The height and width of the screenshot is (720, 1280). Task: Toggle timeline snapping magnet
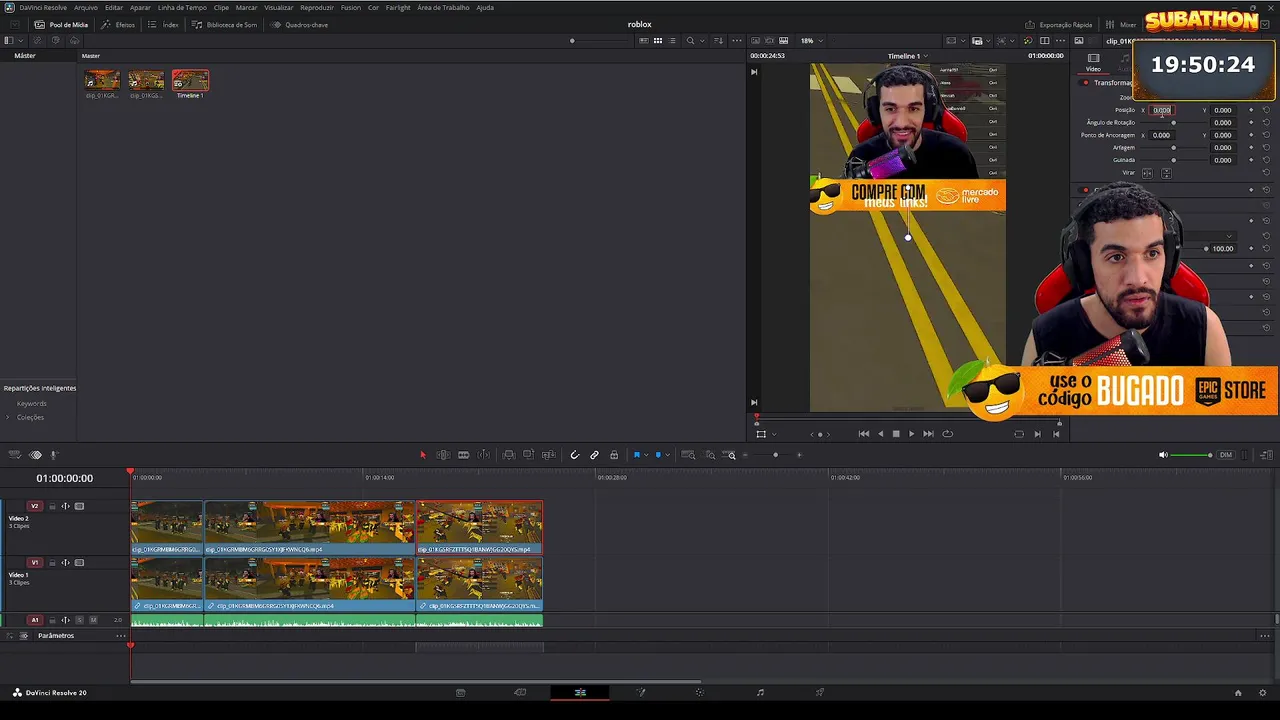tap(574, 455)
